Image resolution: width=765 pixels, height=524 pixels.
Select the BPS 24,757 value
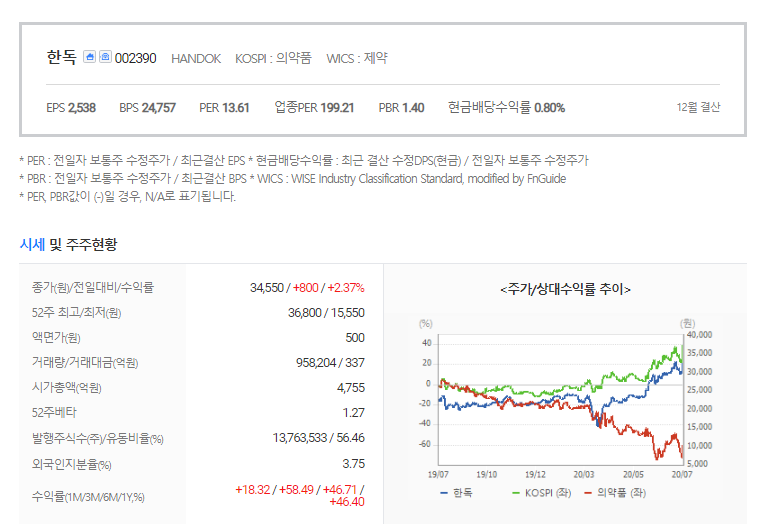147,108
